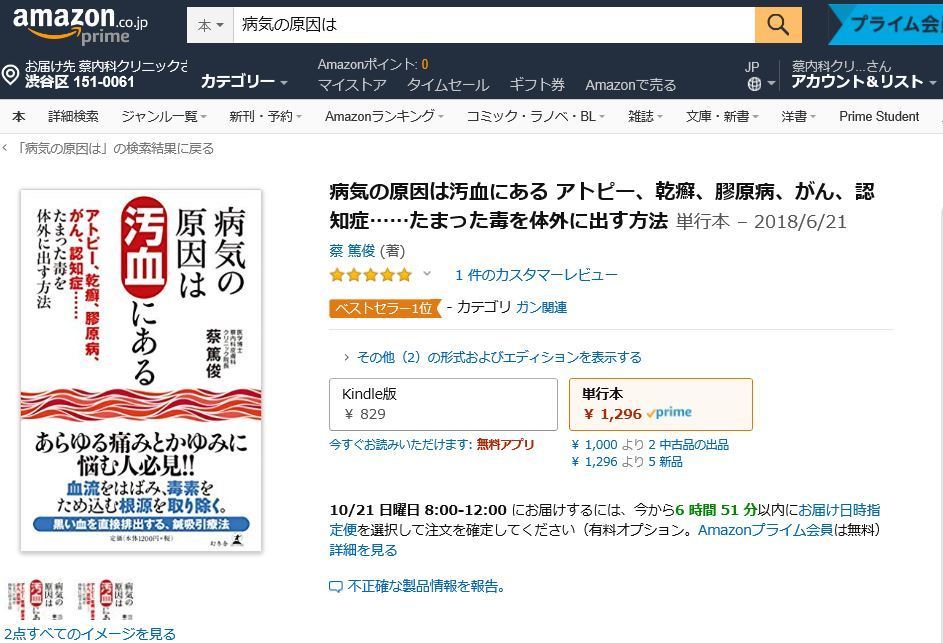
Task: Open Prime Student in the subnav
Action: 879,116
